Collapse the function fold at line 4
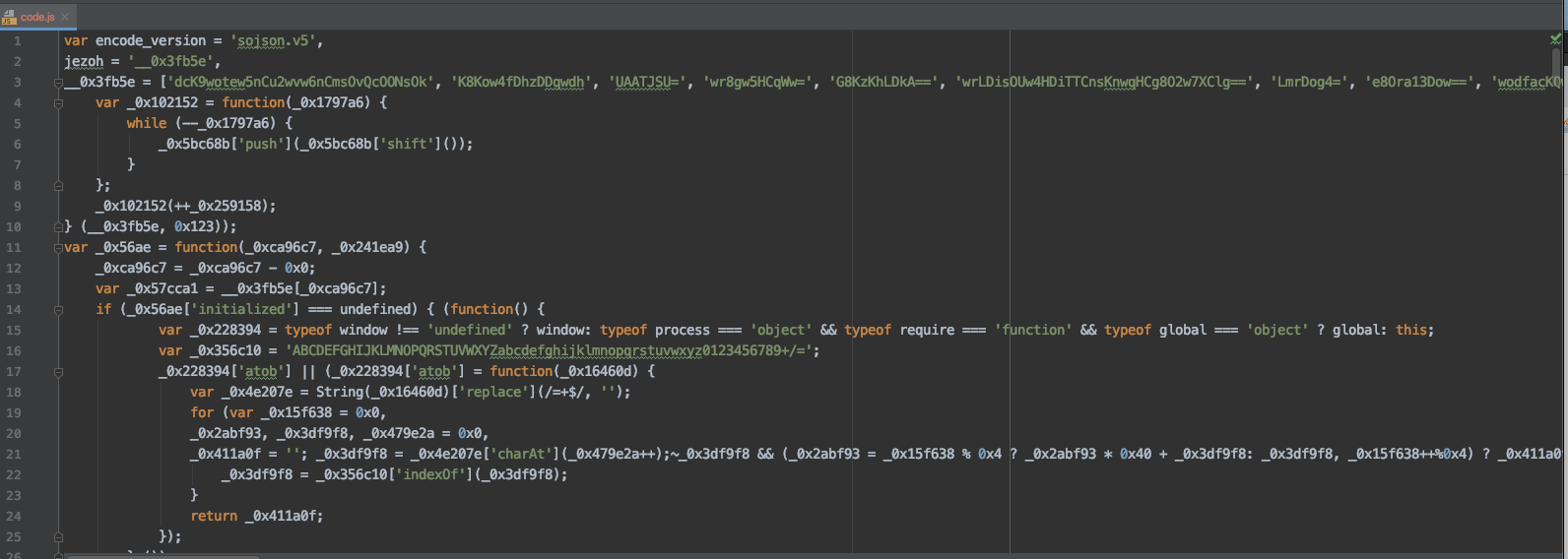This screenshot has height=559, width=1568. [58, 102]
